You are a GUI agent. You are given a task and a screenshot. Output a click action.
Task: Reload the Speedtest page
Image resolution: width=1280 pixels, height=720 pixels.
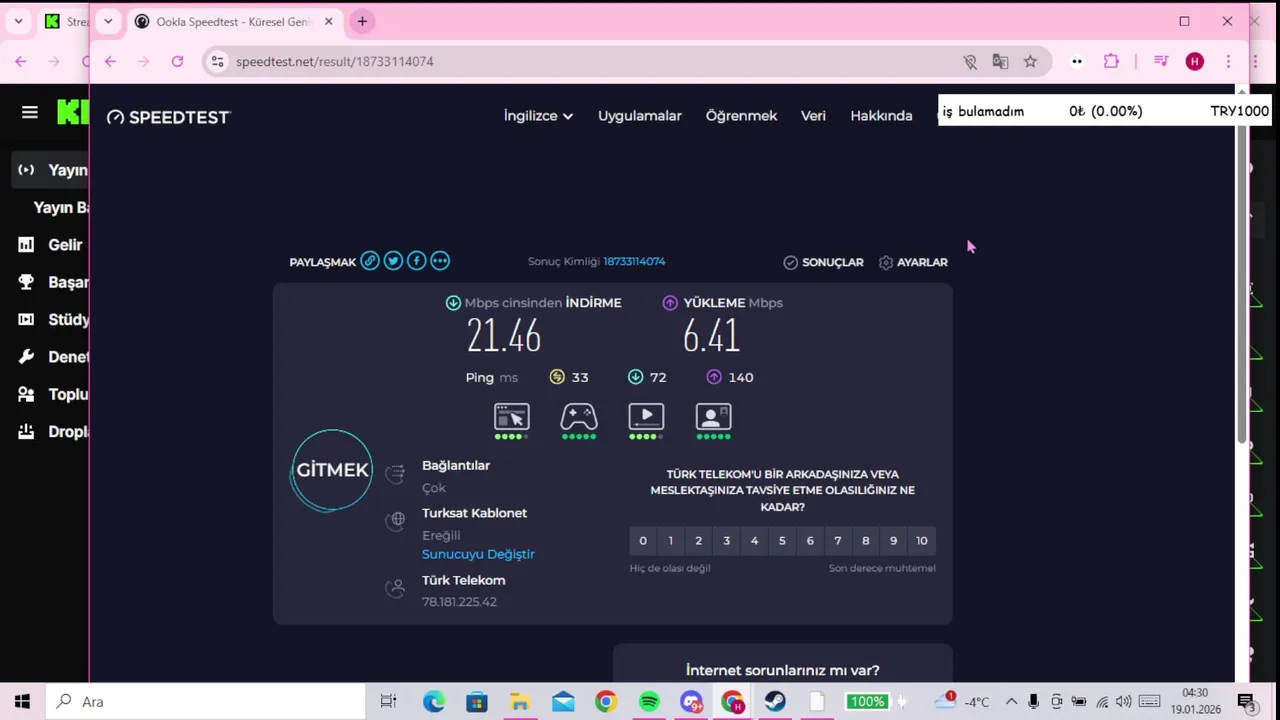[177, 61]
